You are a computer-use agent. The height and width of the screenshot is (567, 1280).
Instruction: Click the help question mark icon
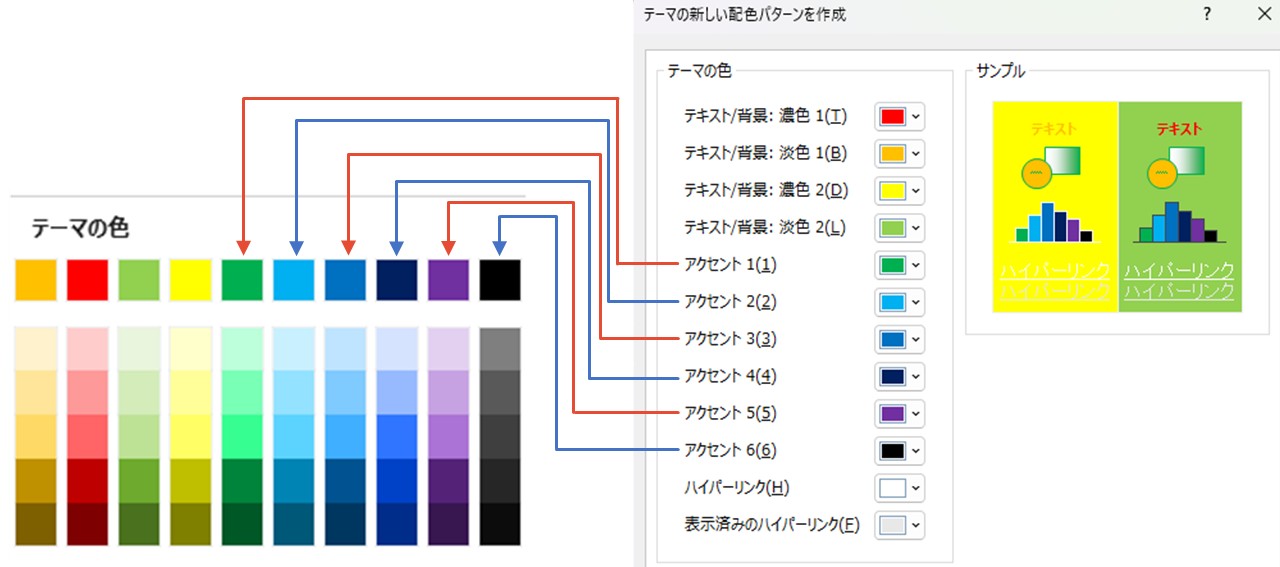click(1207, 15)
